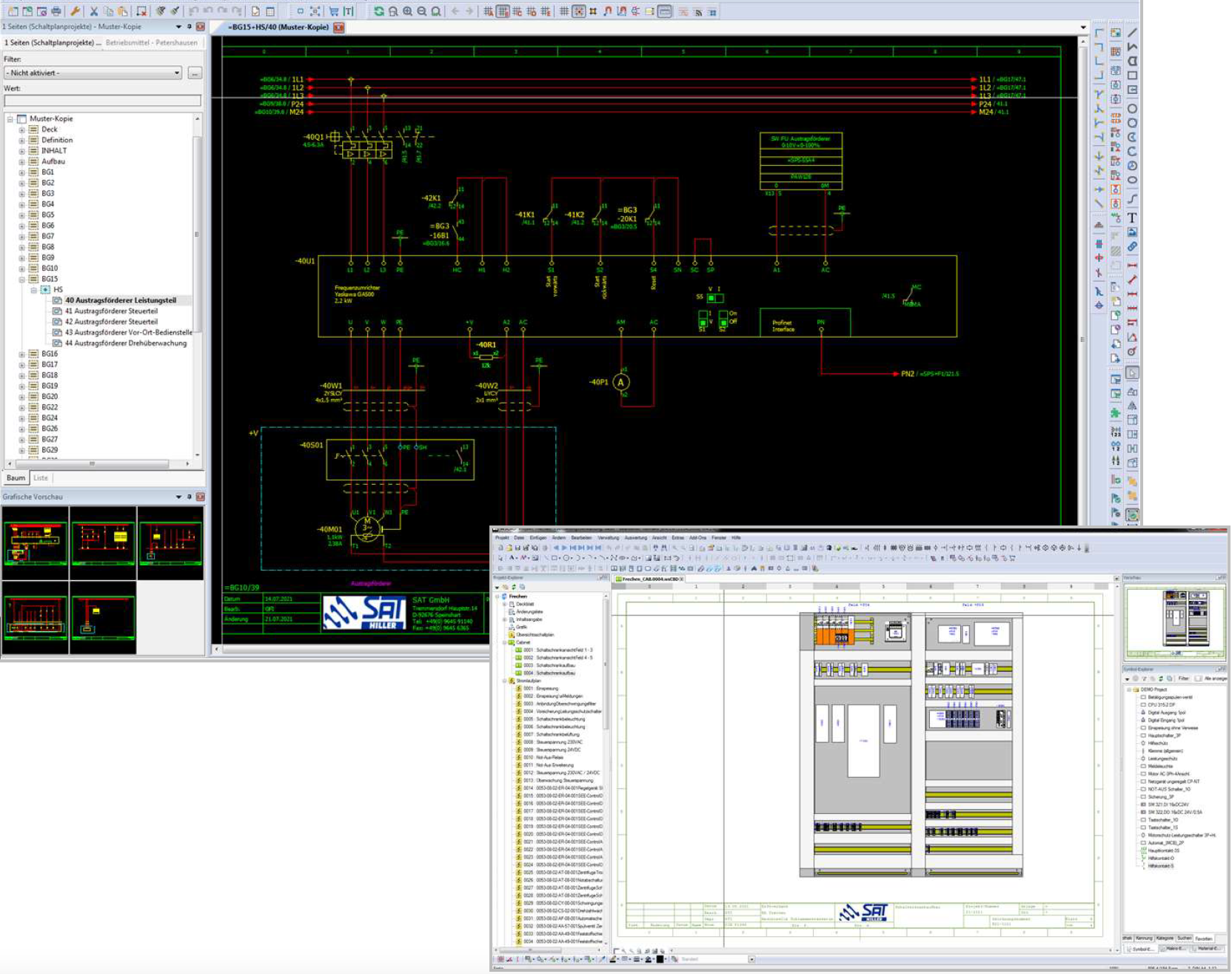Open bottom-left thumbnail in Grafische Vorschau

(x=35, y=618)
